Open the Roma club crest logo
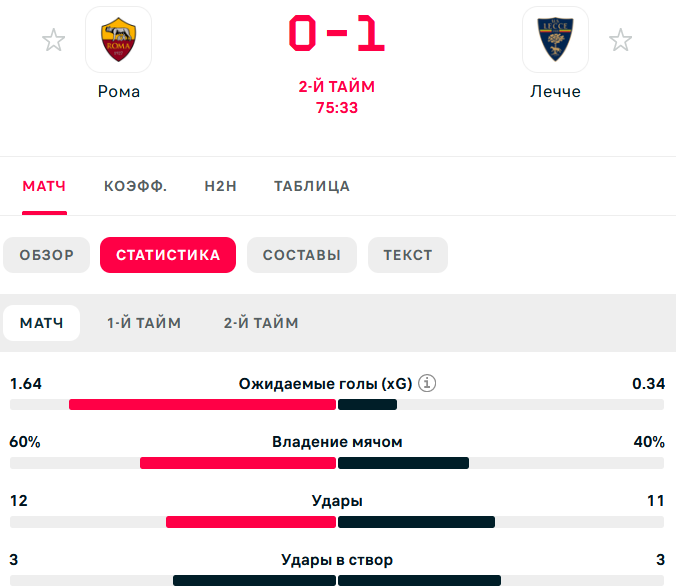This screenshot has height=588, width=676. (x=119, y=39)
